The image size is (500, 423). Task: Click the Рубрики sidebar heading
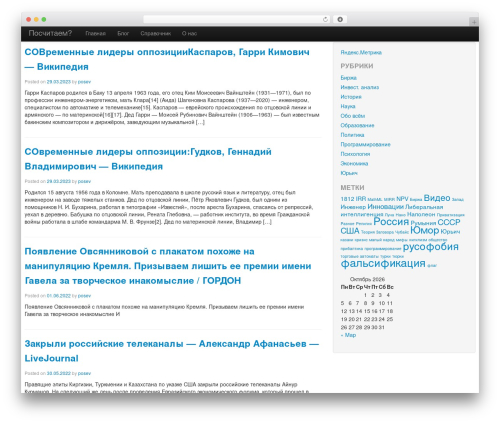(x=357, y=66)
